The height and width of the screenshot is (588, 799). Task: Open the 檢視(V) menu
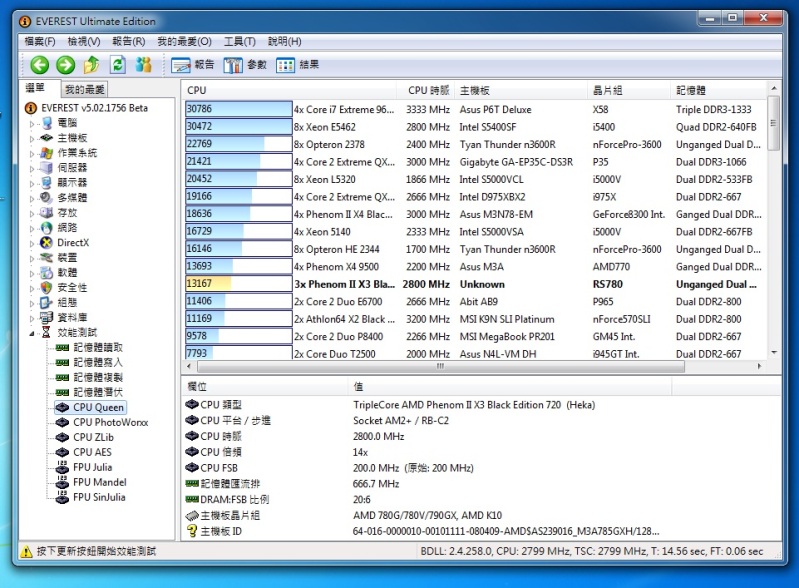pos(84,41)
